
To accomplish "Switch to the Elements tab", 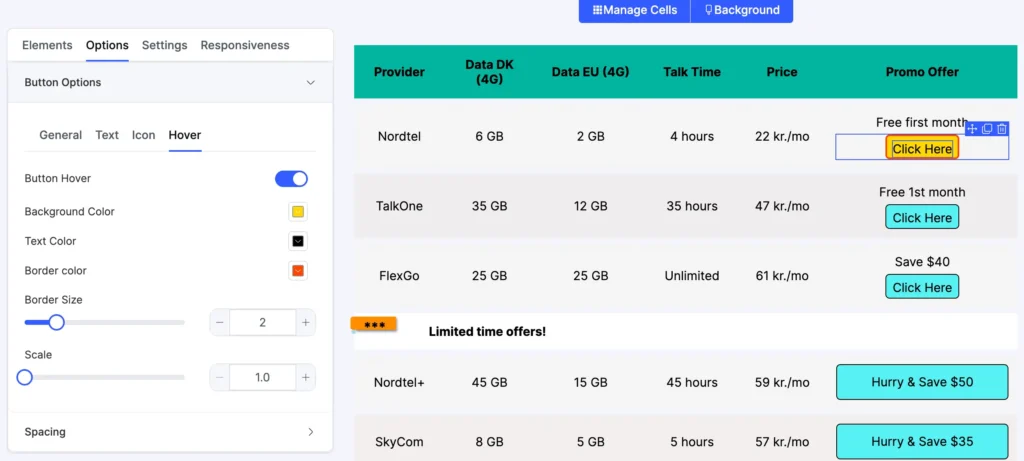I will pos(47,45).
